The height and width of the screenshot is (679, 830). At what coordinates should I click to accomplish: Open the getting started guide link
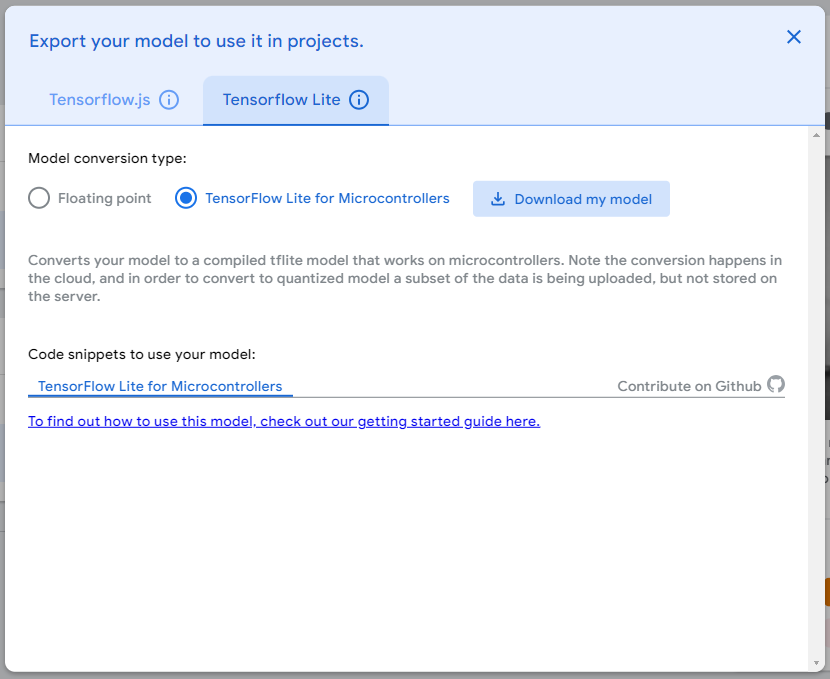tap(284, 421)
